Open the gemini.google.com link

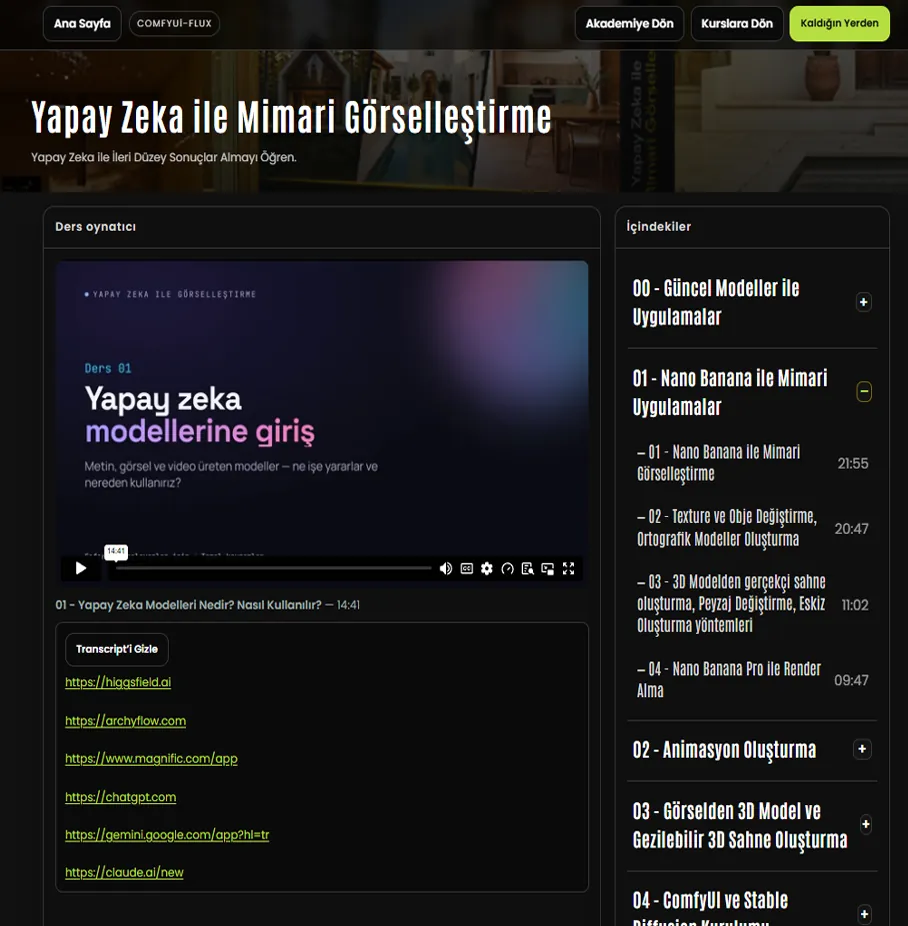(x=167, y=834)
